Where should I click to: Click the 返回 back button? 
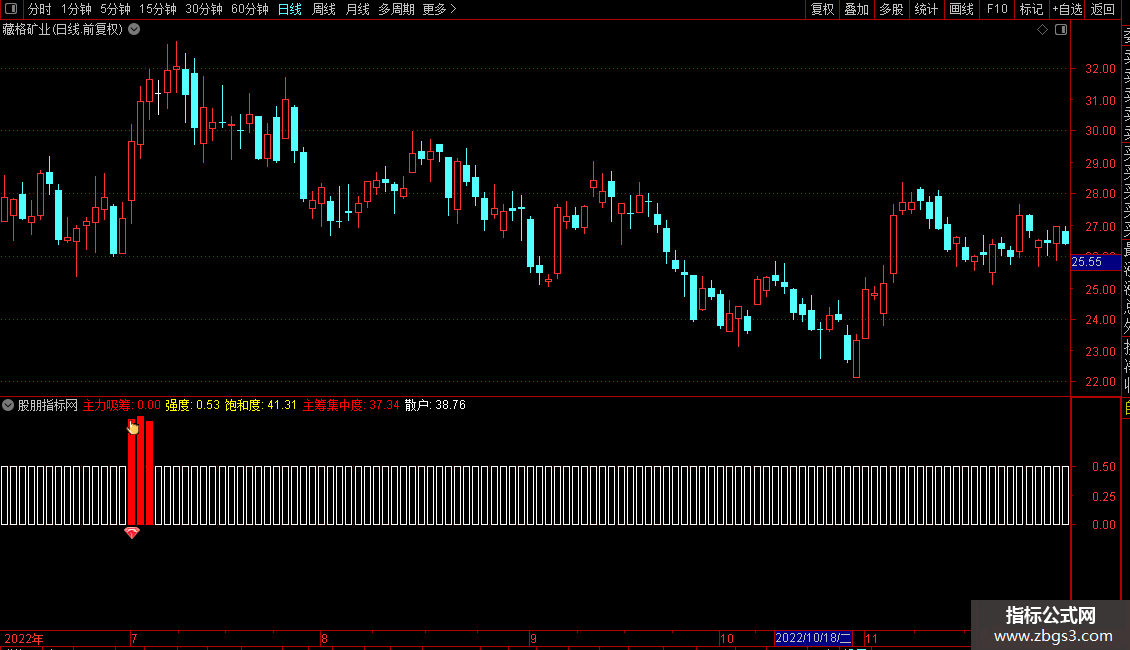(x=1103, y=9)
